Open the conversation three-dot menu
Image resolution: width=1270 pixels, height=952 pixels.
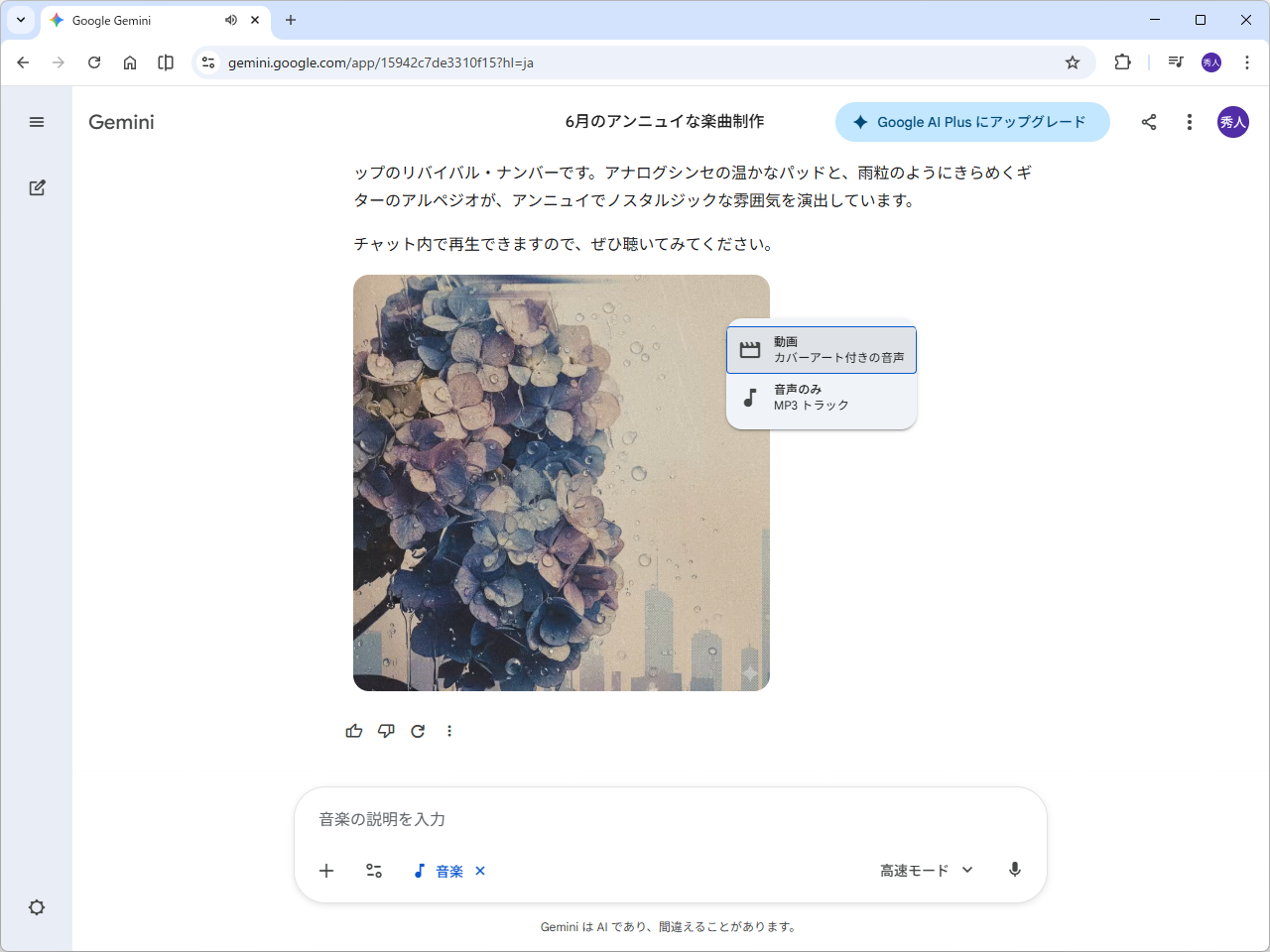[x=1189, y=122]
